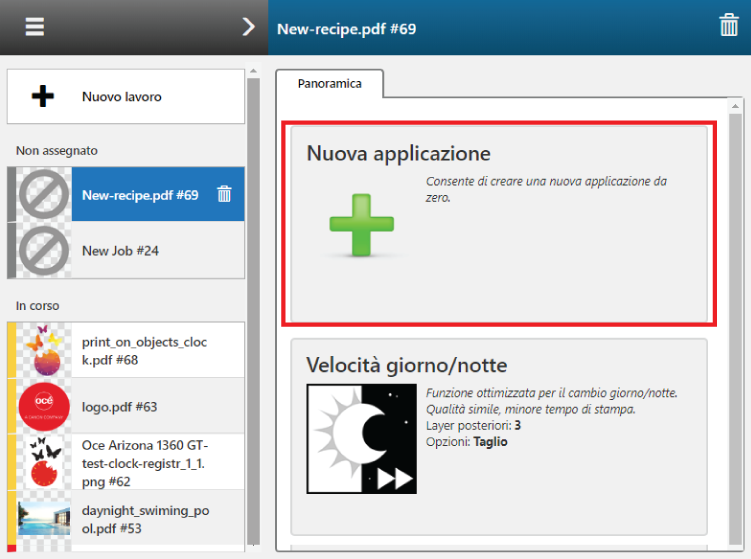Click the Velocità giorno/notte title
Viewport: 751px width, 559px height.
tap(407, 365)
